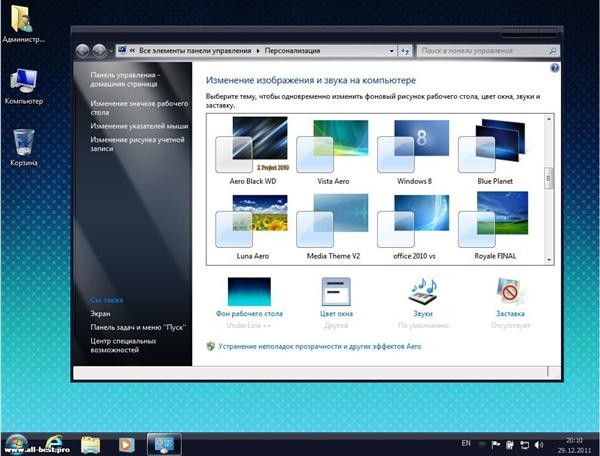
Task: Click the Forward arrow navigation button
Action: (x=99, y=50)
